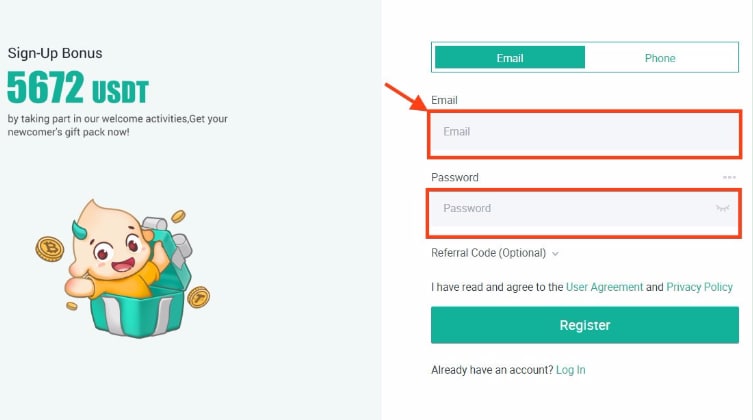Open the User Agreement link
The width and height of the screenshot is (753, 420).
coord(604,287)
